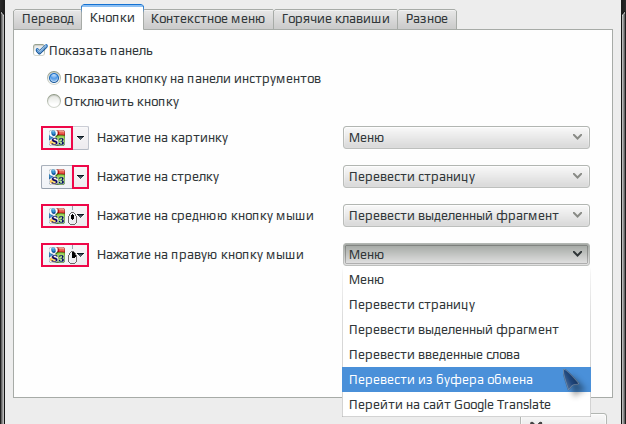626x424 pixels.
Task: Open the "Нажатие на среднюю кнопку мыши" dropdown
Action: (466, 216)
